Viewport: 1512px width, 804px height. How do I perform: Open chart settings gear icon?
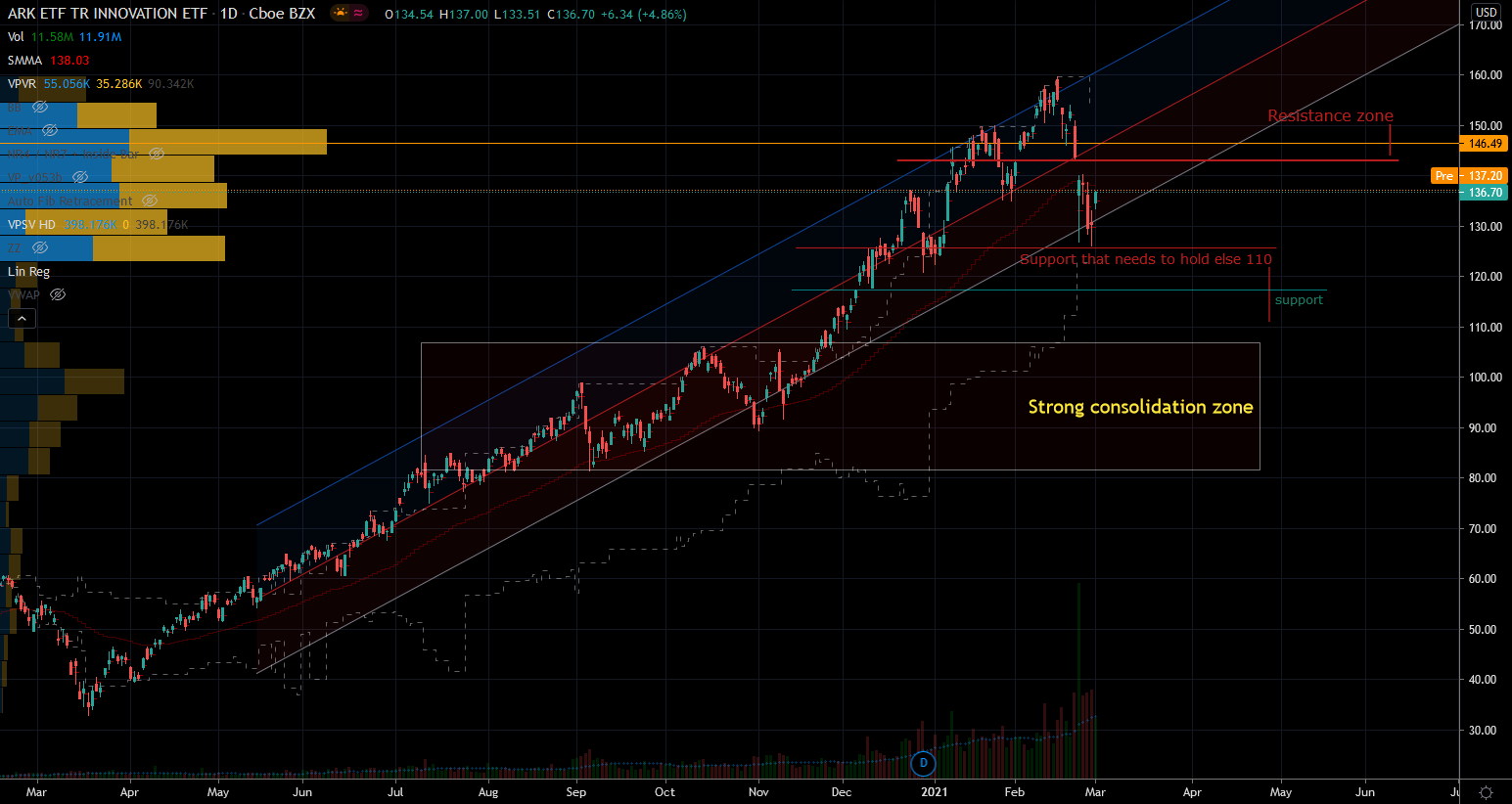tap(1486, 792)
